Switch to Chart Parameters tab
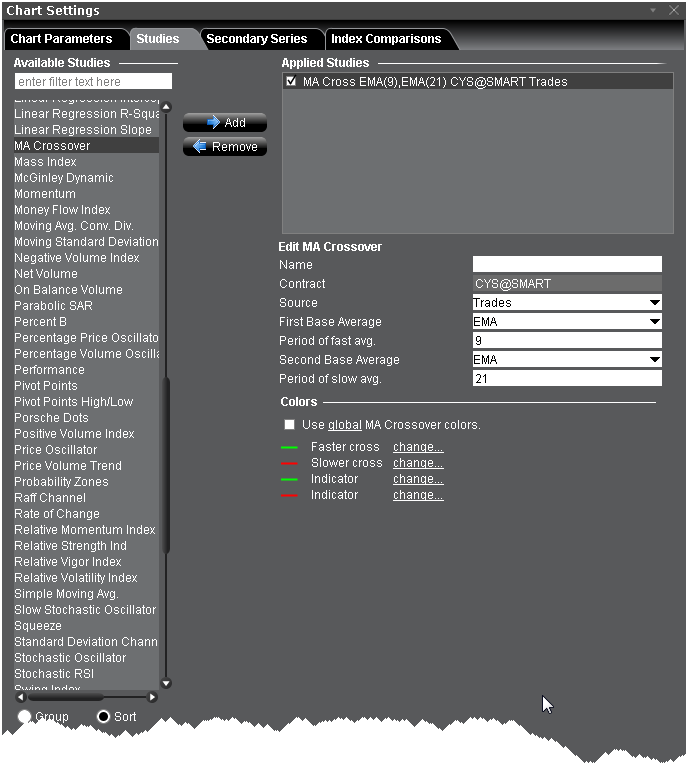The image size is (688, 771). click(61, 39)
